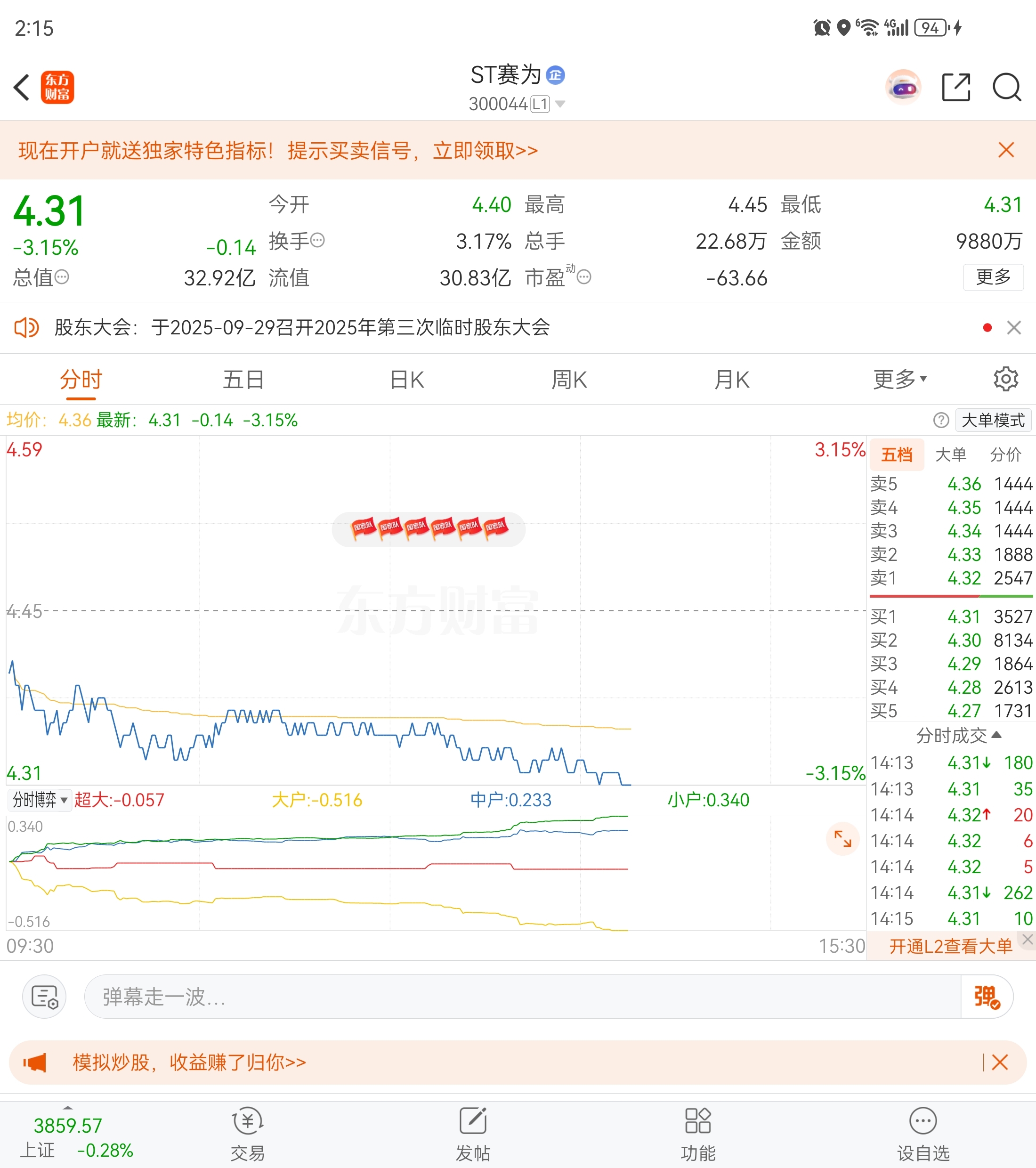
Task: Tap 开通L2查看大单 link
Action: [951, 947]
